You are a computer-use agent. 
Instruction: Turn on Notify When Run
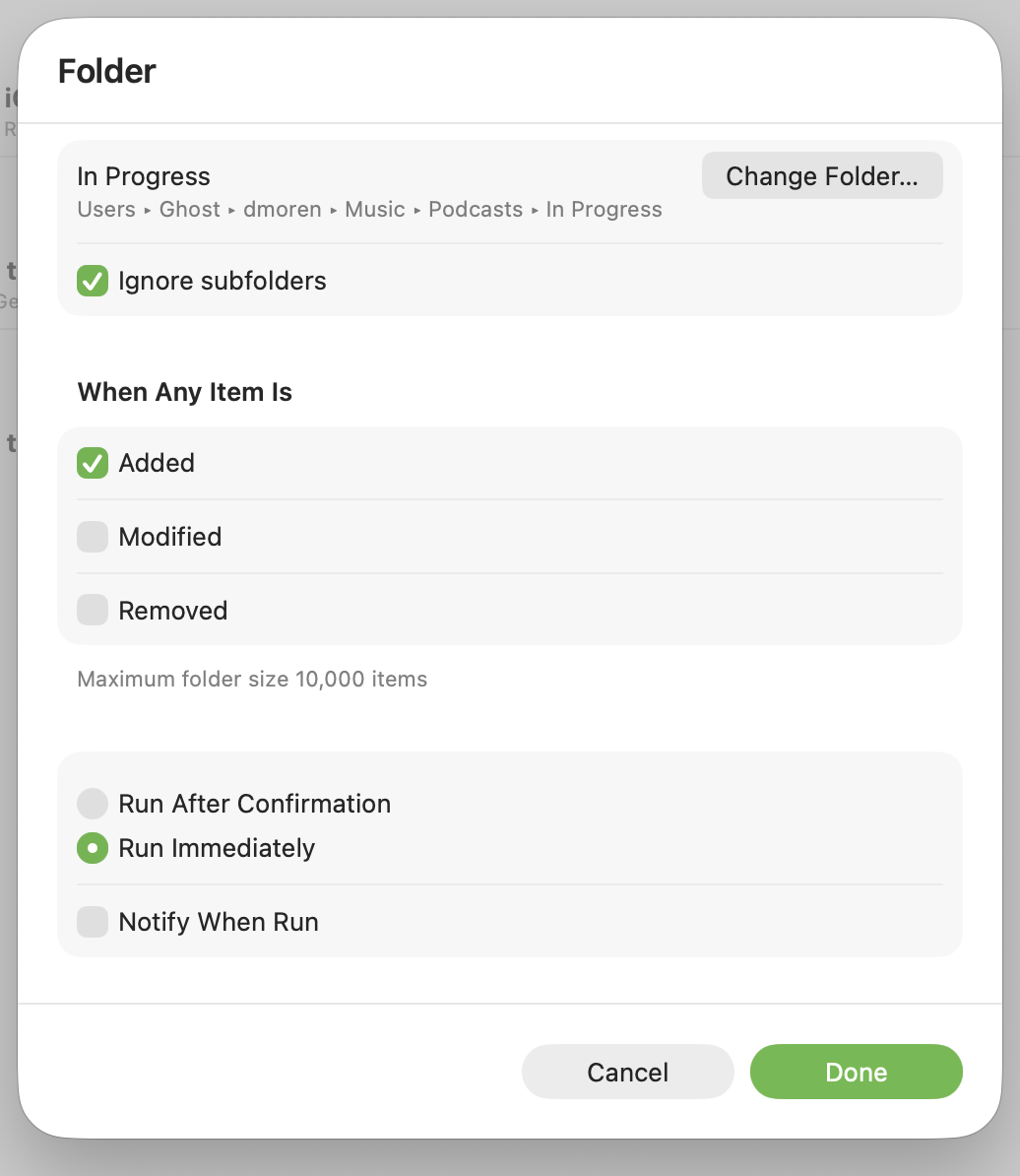point(93,922)
